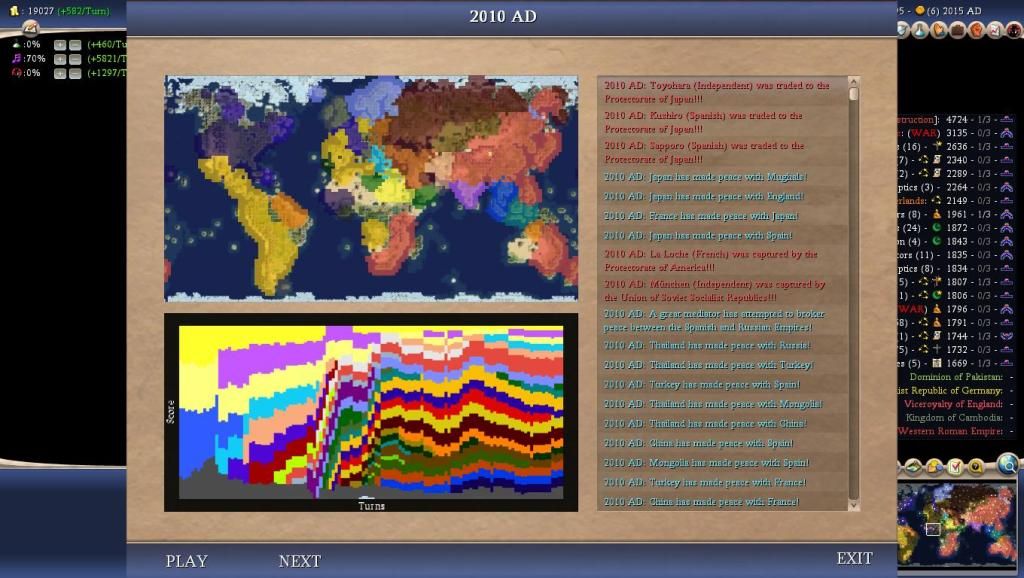Click the event log scroll up arrow
This screenshot has height=578, width=1024.
tap(853, 82)
